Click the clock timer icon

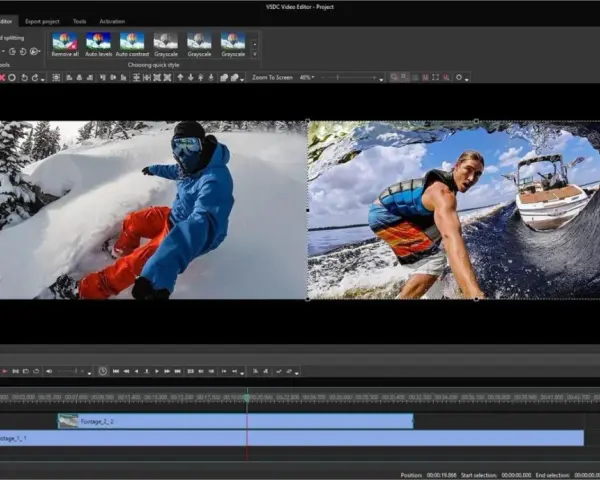[x=103, y=371]
